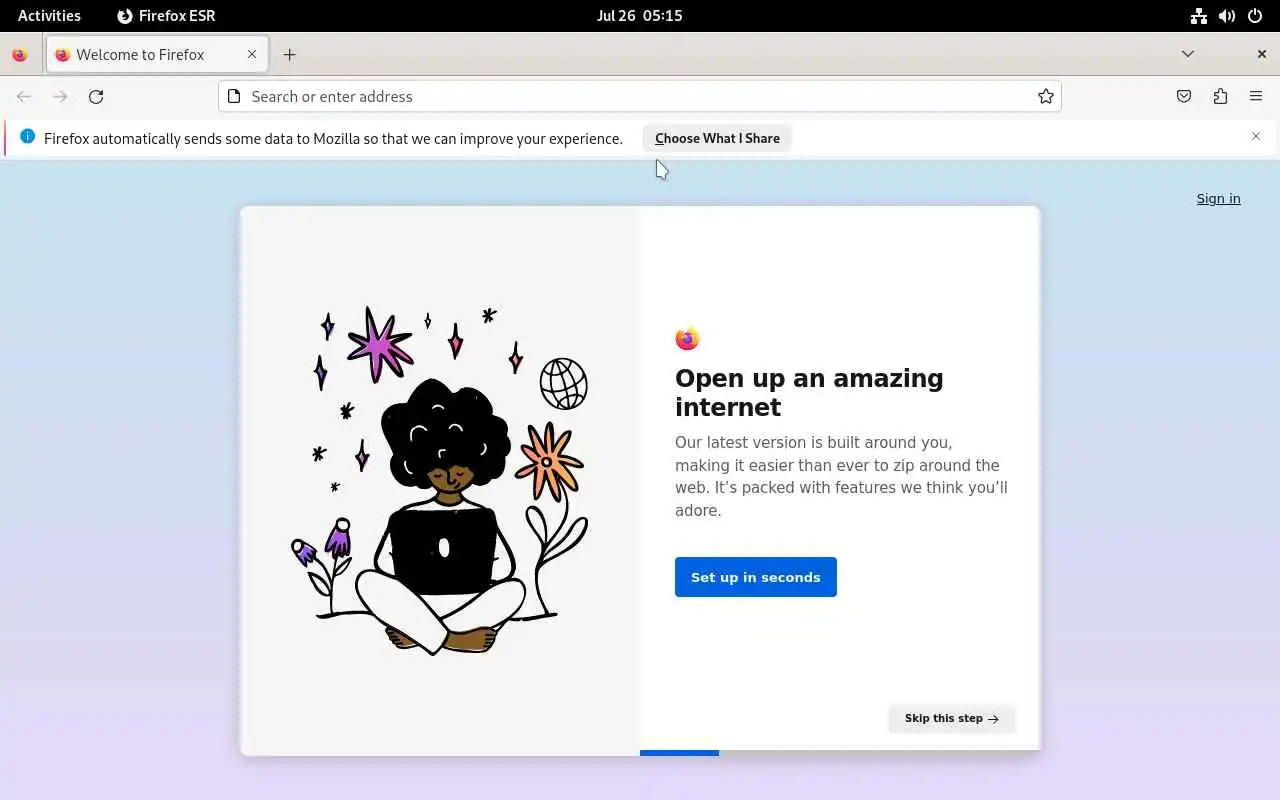Click the Forward navigation arrow

click(60, 97)
